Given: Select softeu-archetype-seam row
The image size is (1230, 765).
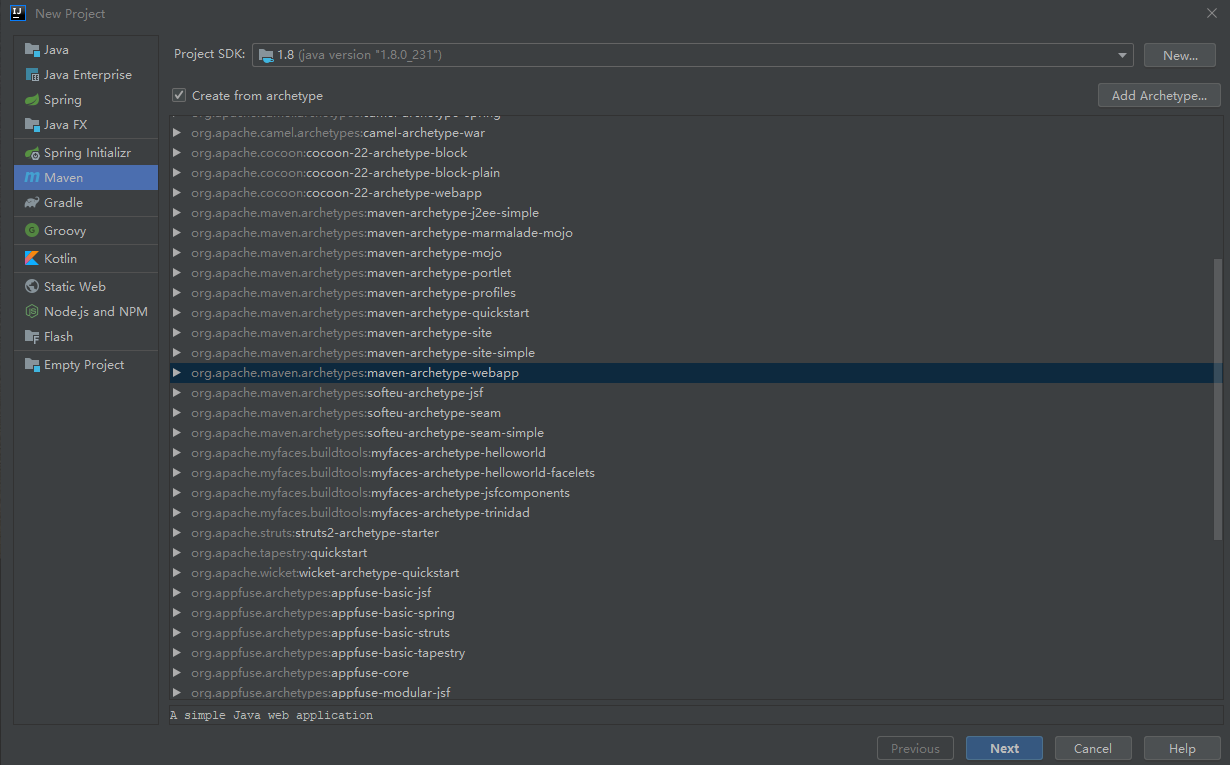Looking at the screenshot, I should [x=695, y=413].
